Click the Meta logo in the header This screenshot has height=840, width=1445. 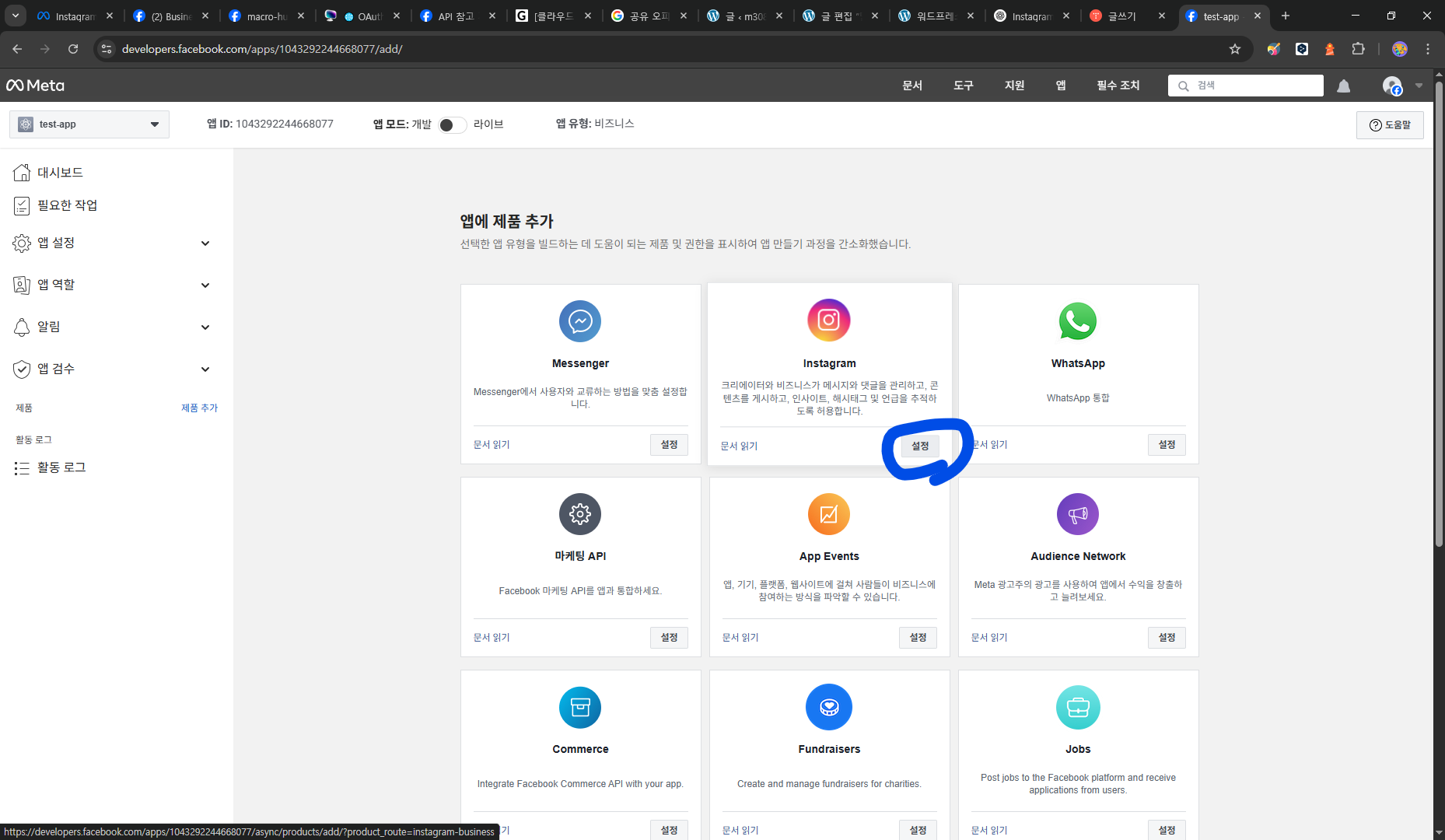35,86
